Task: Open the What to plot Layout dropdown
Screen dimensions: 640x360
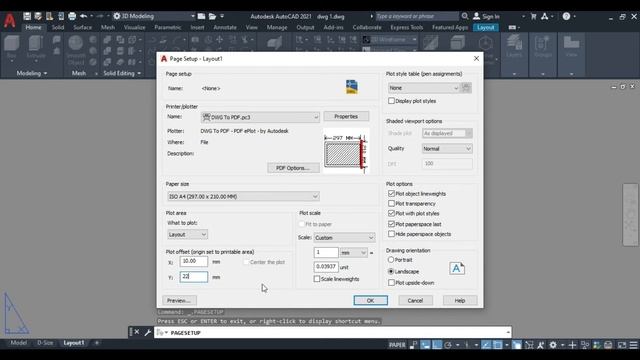Action: point(187,235)
